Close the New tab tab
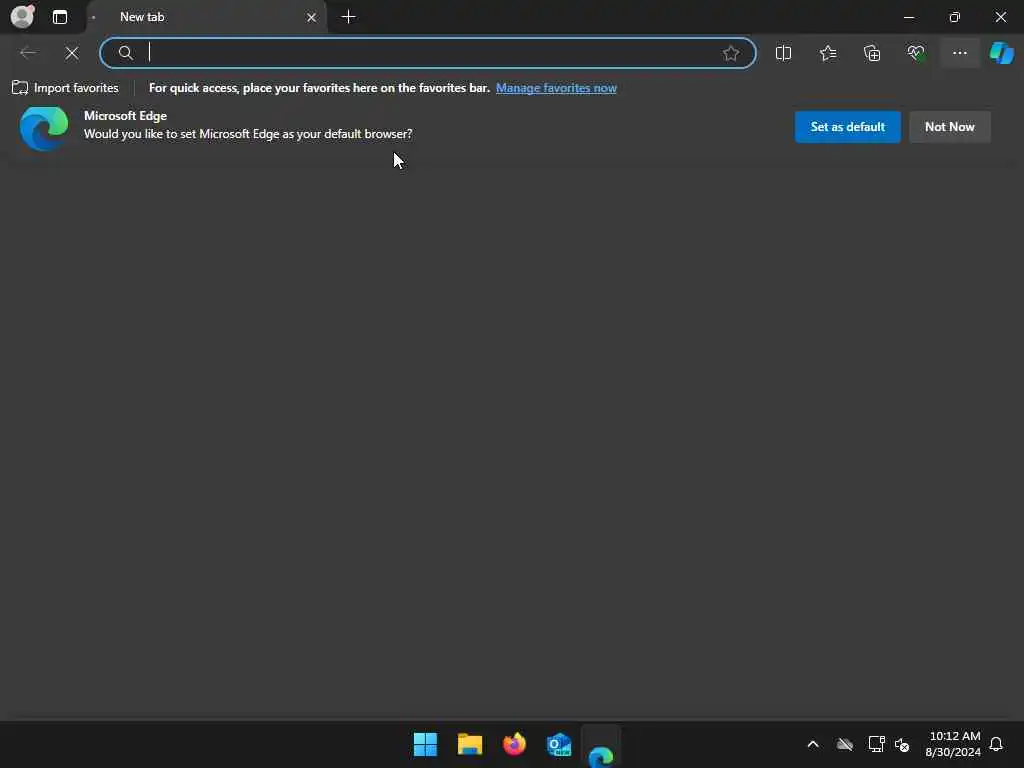This screenshot has width=1024, height=768. click(x=312, y=17)
